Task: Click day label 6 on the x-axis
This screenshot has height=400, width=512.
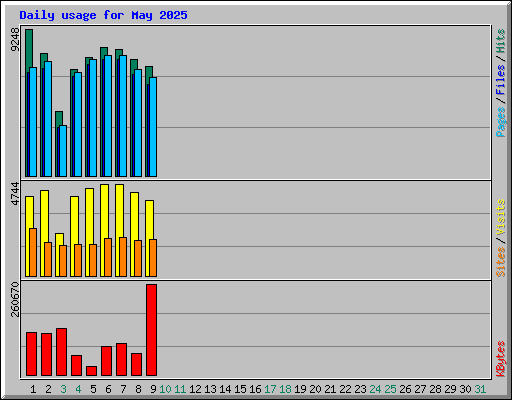Action: [x=108, y=389]
